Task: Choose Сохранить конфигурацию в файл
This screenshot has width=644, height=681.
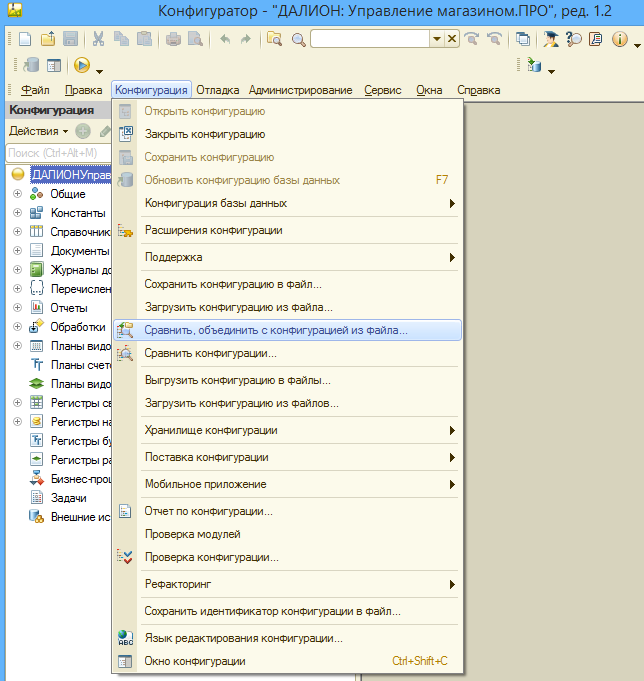Action: click(x=287, y=284)
